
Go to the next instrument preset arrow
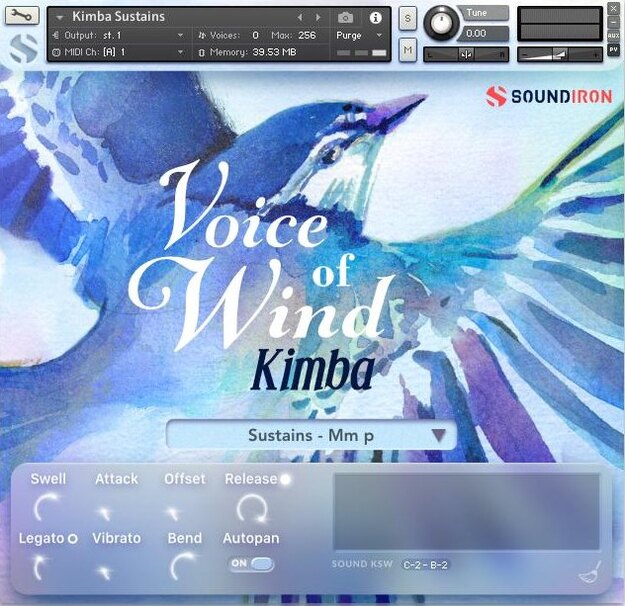click(x=318, y=17)
